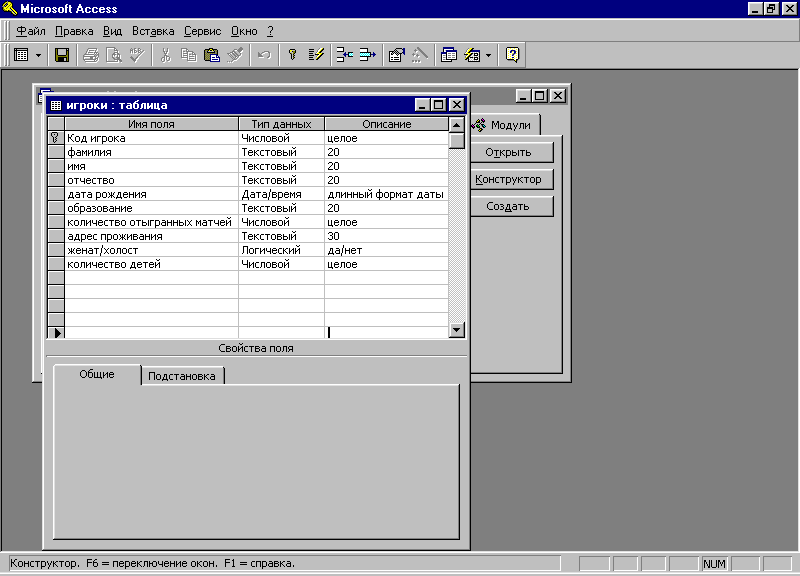Image resolution: width=800 pixels, height=576 pixels.
Task: Click the key icon beside Код игрока
Action: click(x=55, y=138)
